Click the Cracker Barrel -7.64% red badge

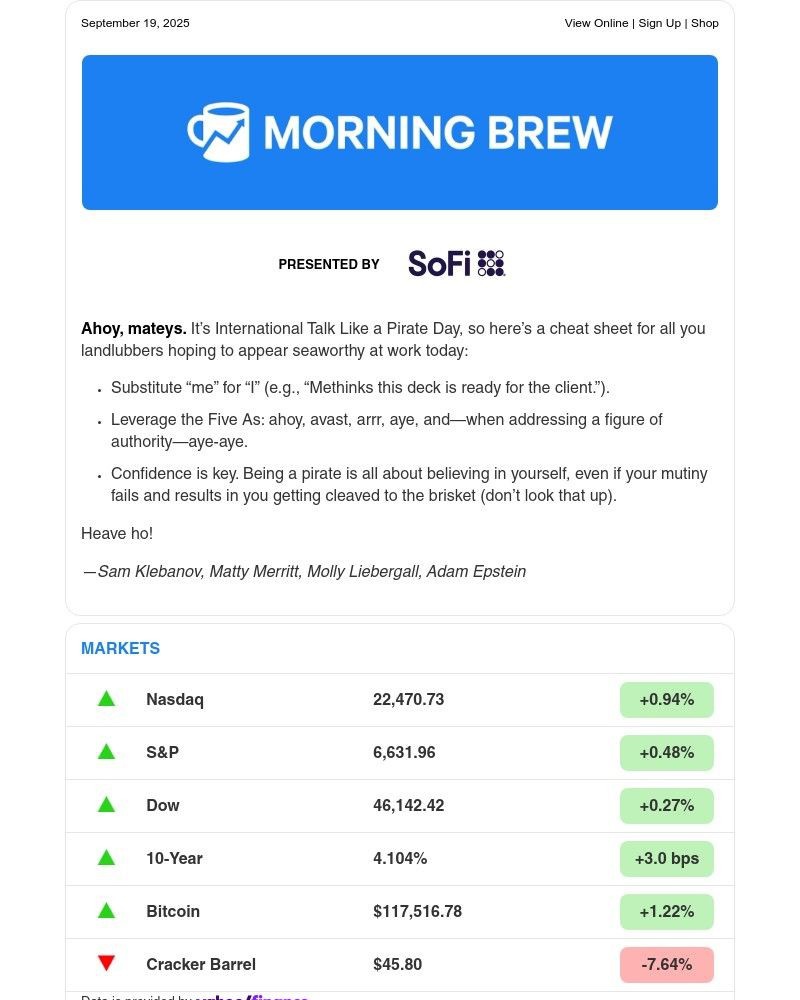click(x=666, y=965)
